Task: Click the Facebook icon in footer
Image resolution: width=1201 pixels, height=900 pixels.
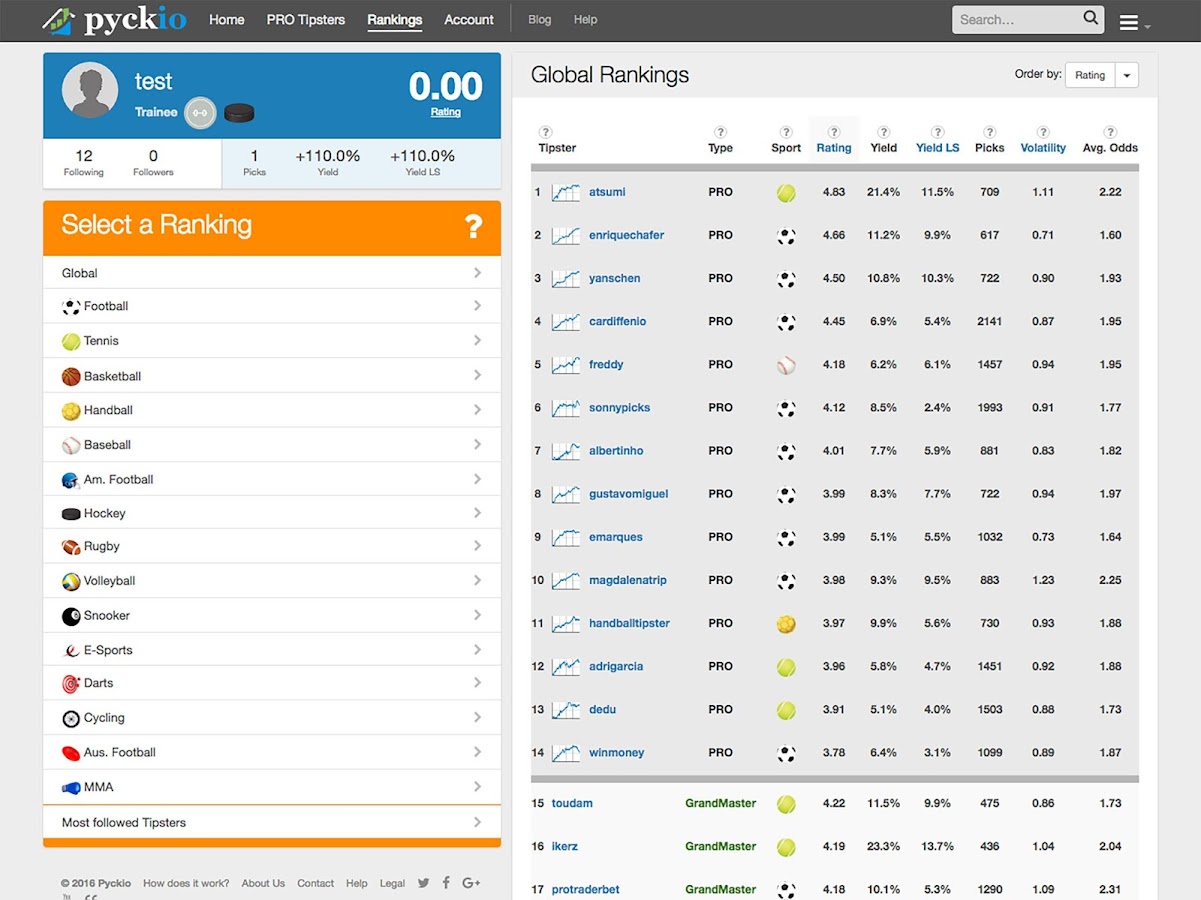Action: pyautogui.click(x=446, y=883)
